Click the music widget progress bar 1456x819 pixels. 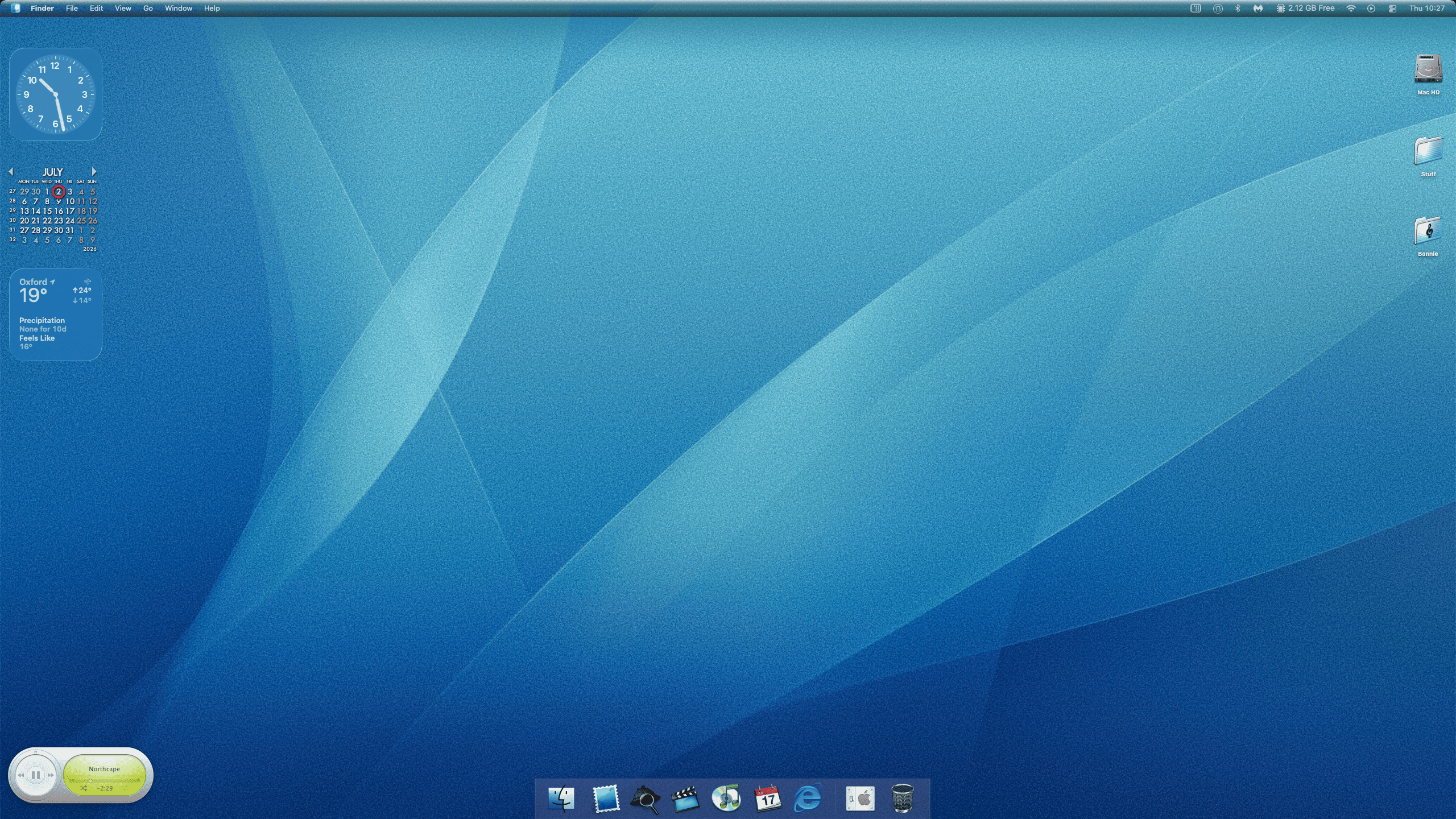(105, 781)
